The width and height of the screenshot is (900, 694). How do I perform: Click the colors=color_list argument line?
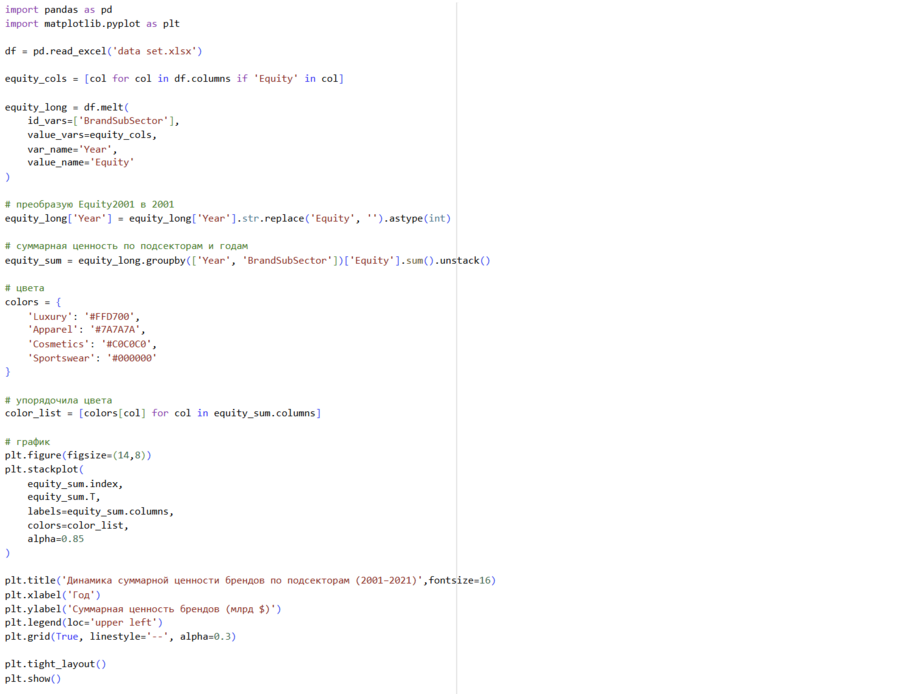click(78, 525)
